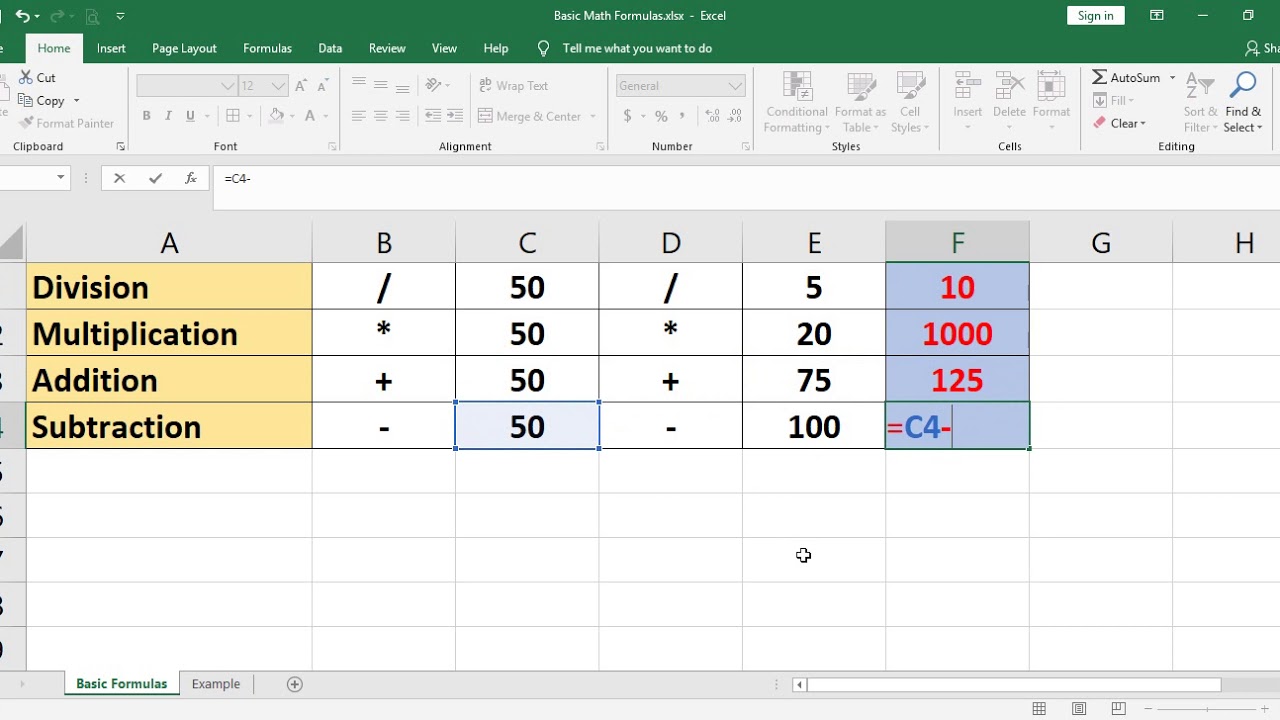Click the Format cells button
Viewport: 1280px width, 720px height.
[1051, 102]
